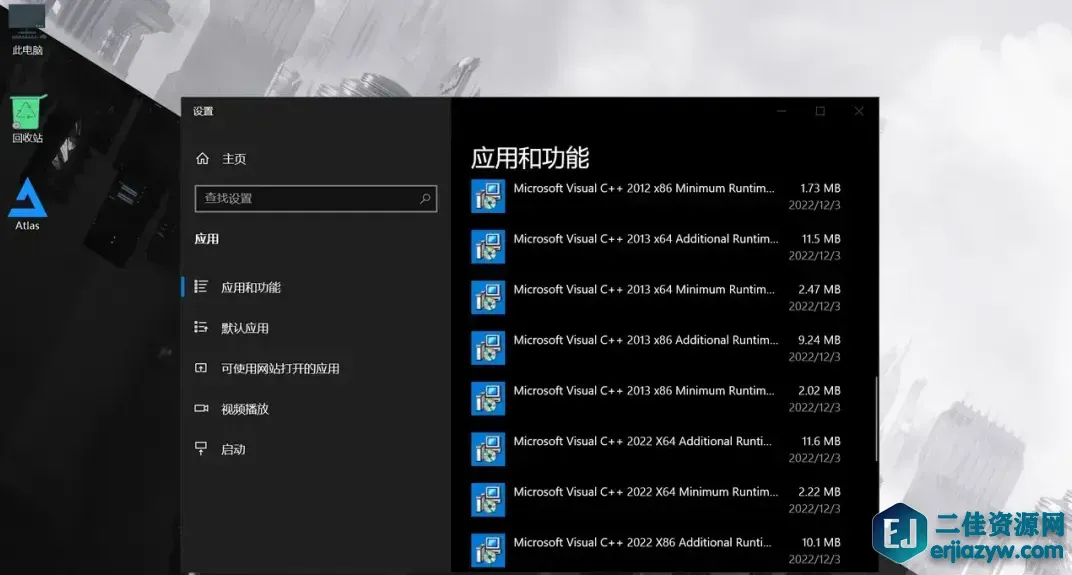The image size is (1072, 575).
Task: Open the 回收站 recycle bin icon
Action: [27, 118]
